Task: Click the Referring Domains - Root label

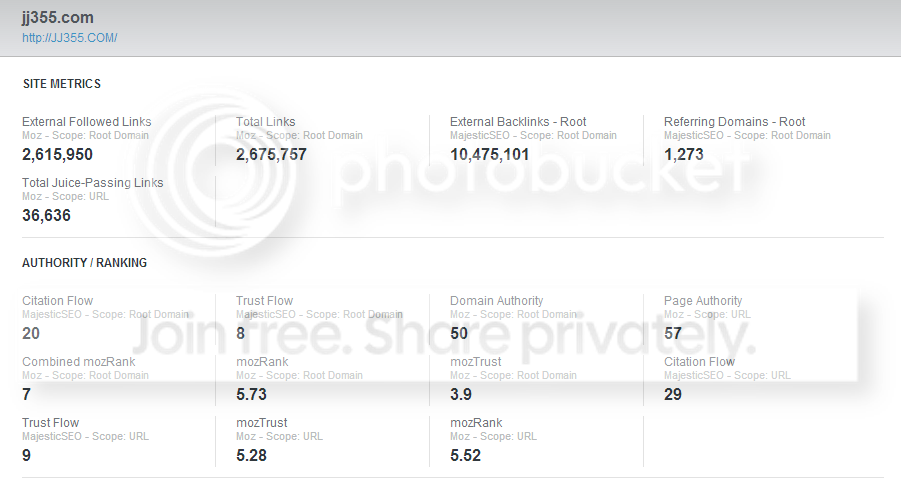Action: click(734, 122)
